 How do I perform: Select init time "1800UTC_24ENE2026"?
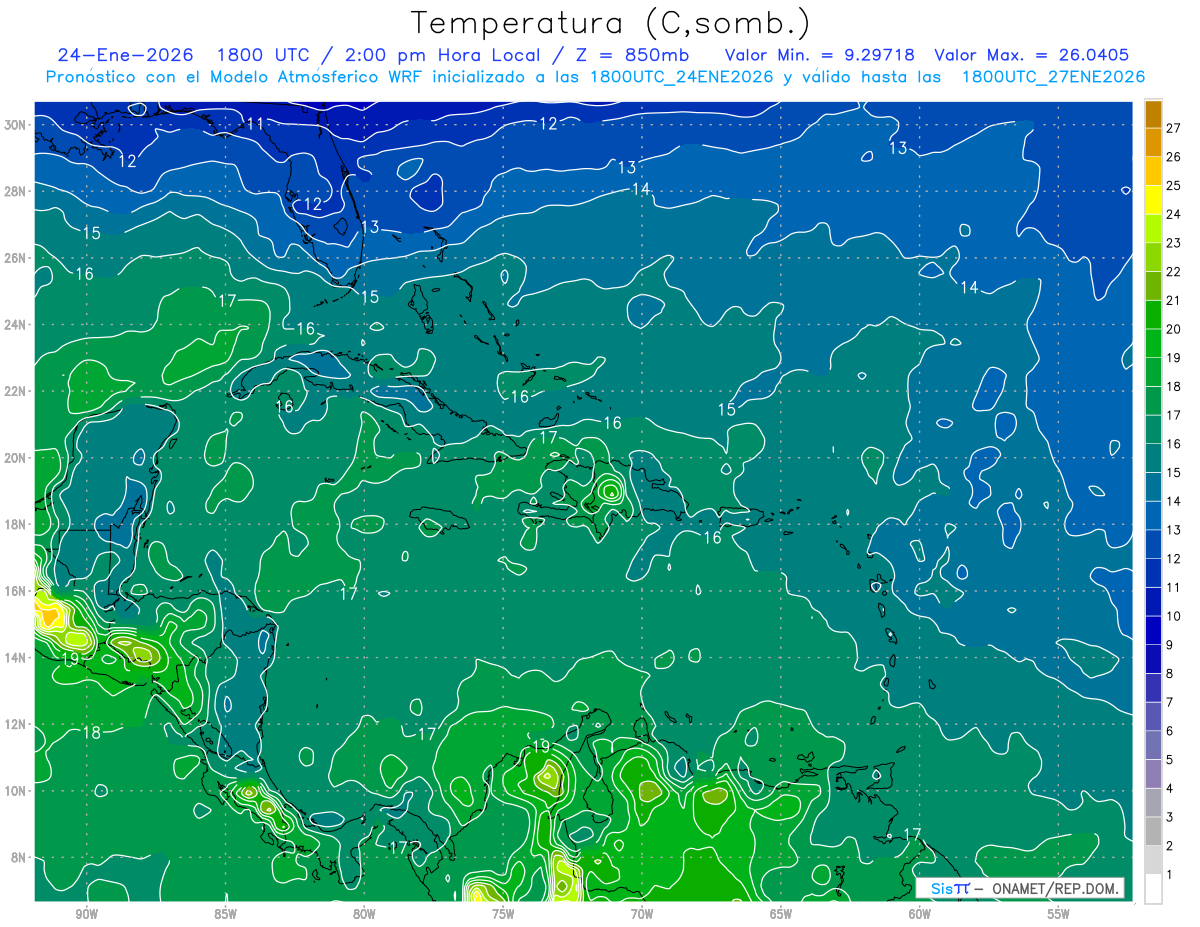[x=681, y=77]
